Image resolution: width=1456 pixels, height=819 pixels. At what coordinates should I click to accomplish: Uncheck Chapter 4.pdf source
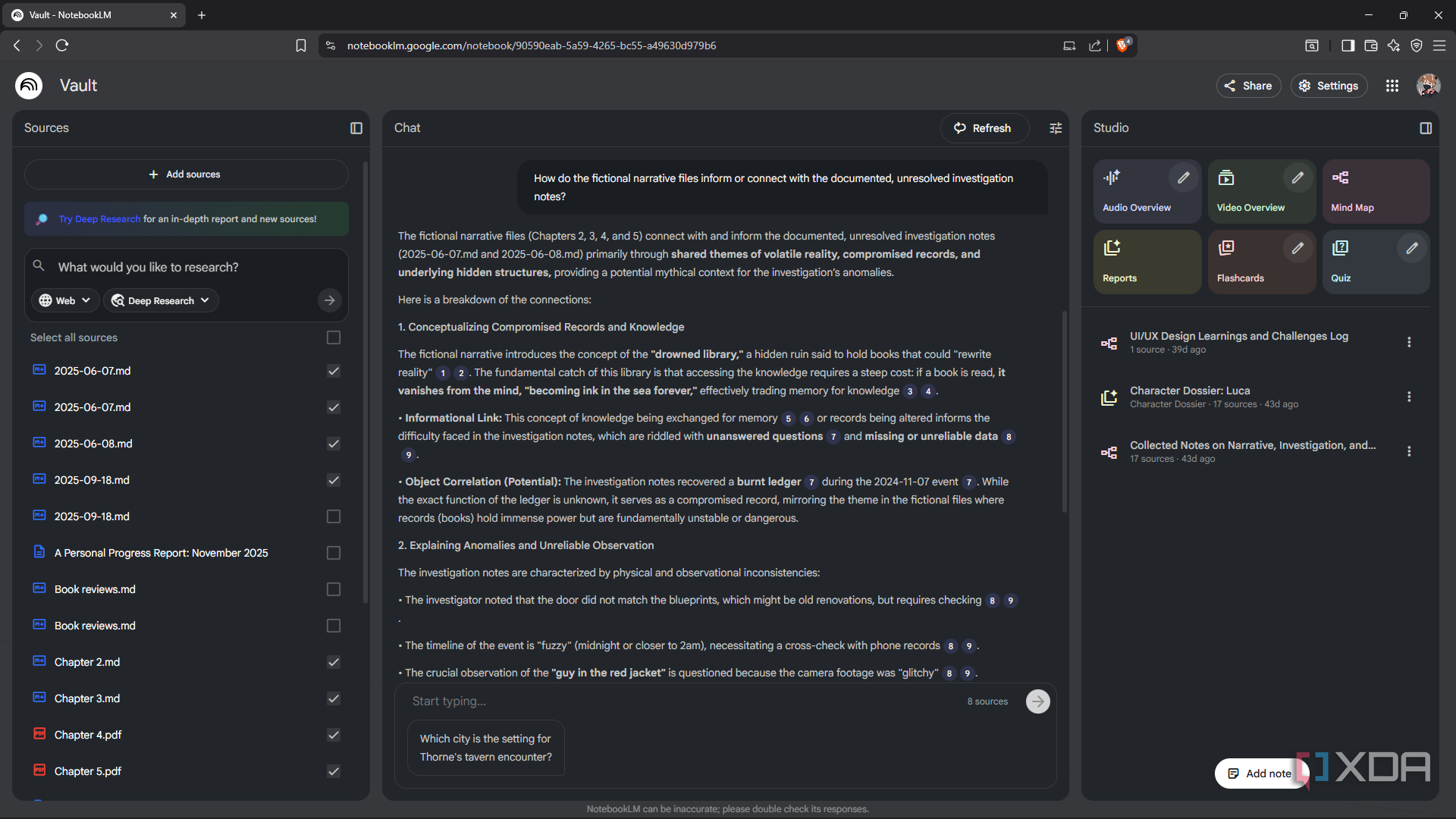coord(334,735)
